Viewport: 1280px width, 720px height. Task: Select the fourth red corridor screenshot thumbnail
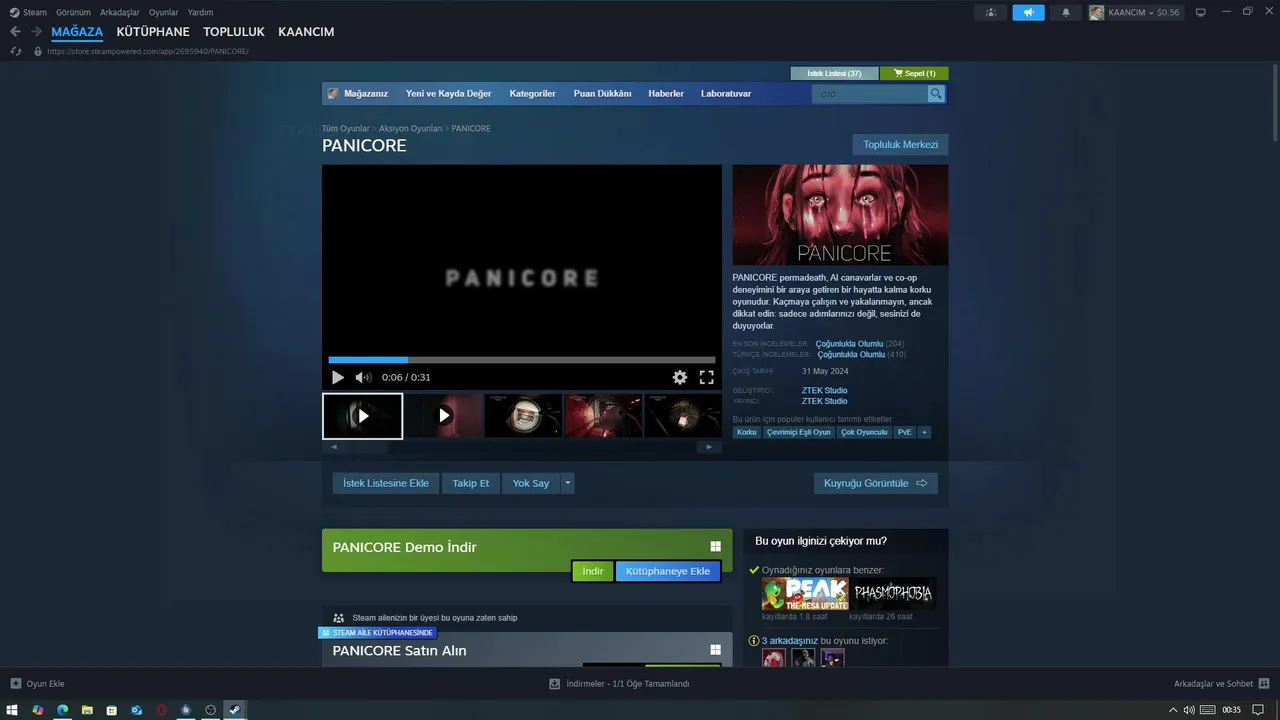tap(603, 416)
